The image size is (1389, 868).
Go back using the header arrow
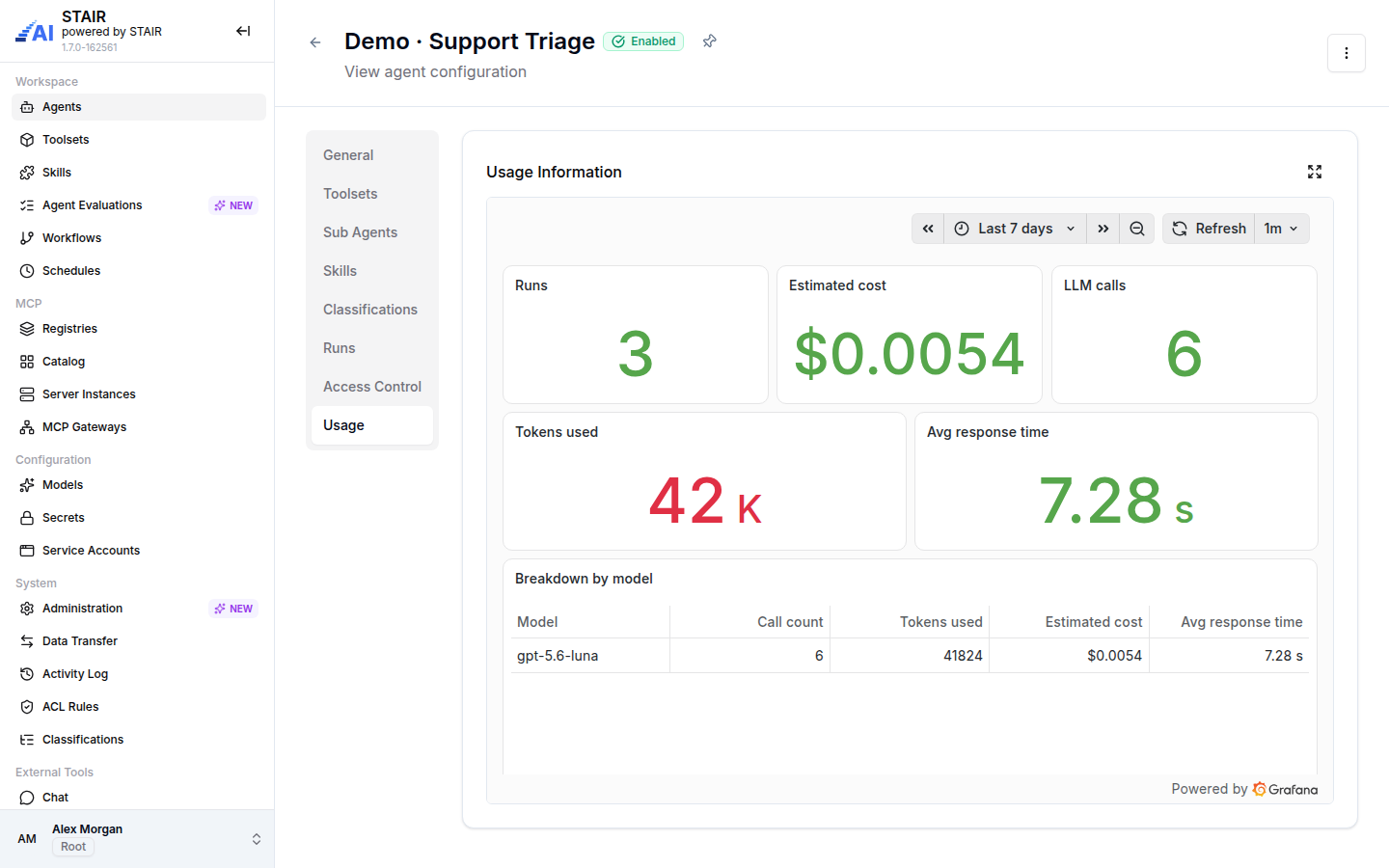315,42
